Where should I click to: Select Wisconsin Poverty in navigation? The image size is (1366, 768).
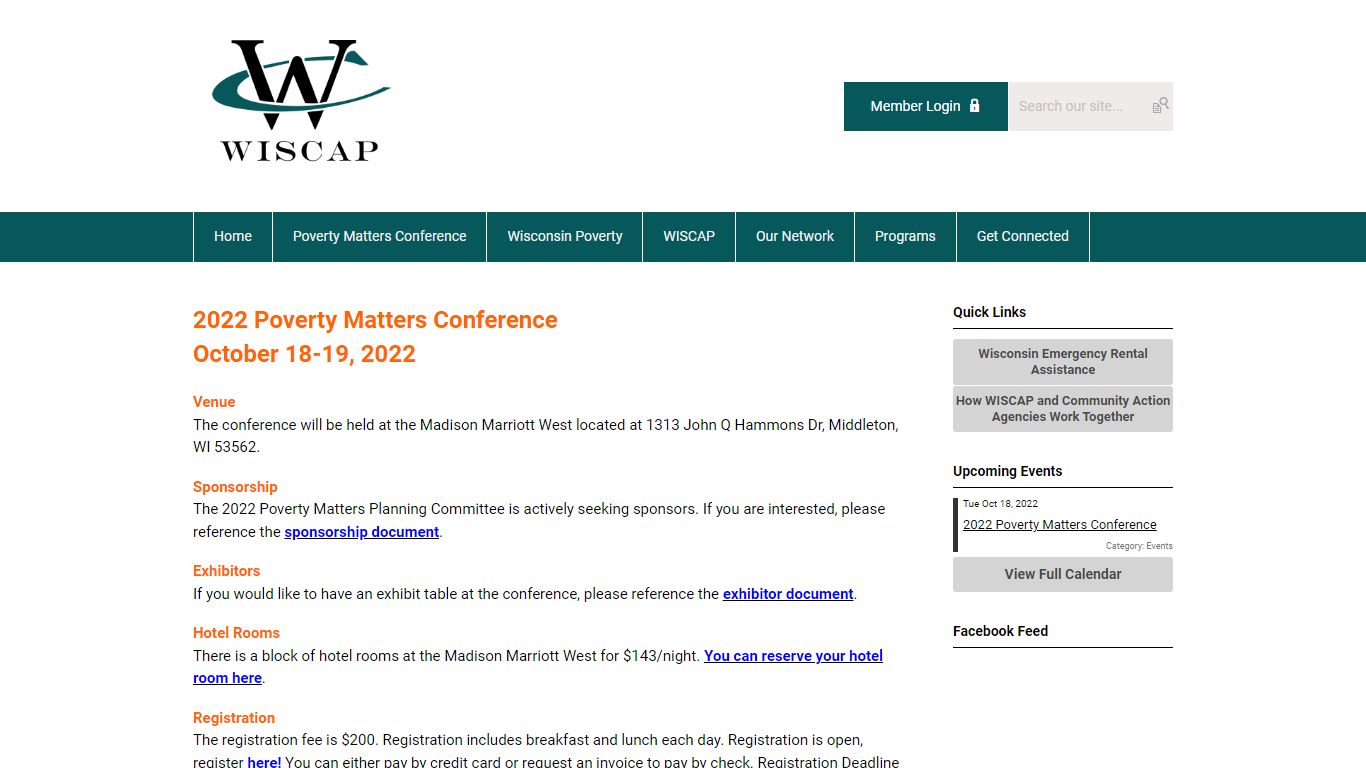coord(565,237)
